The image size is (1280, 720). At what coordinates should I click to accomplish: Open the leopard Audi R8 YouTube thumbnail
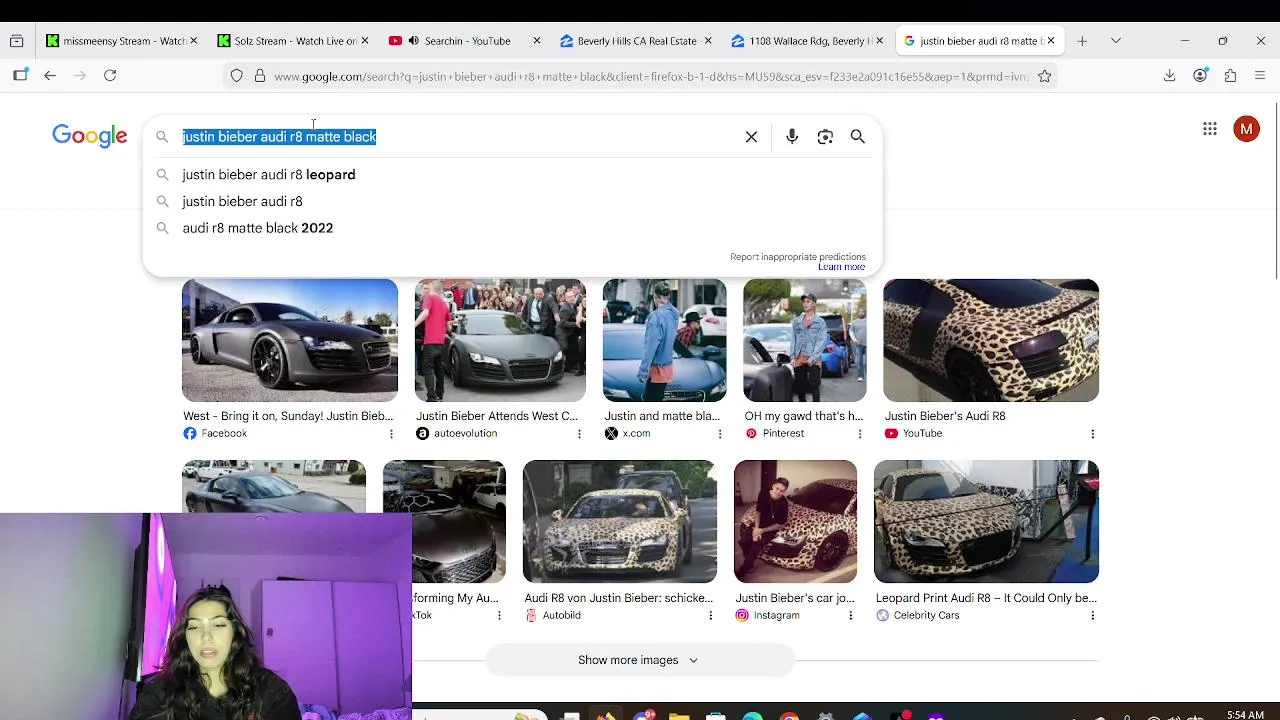click(x=991, y=340)
